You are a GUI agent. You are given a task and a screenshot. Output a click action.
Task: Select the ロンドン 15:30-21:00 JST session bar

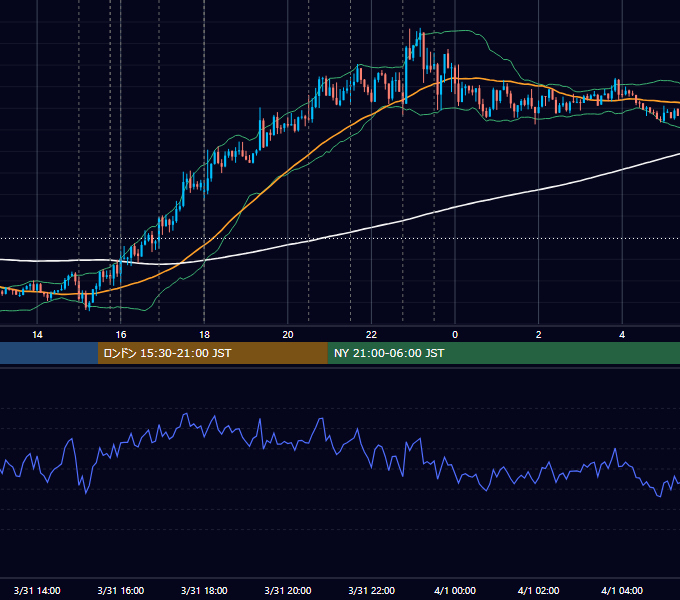(212, 353)
